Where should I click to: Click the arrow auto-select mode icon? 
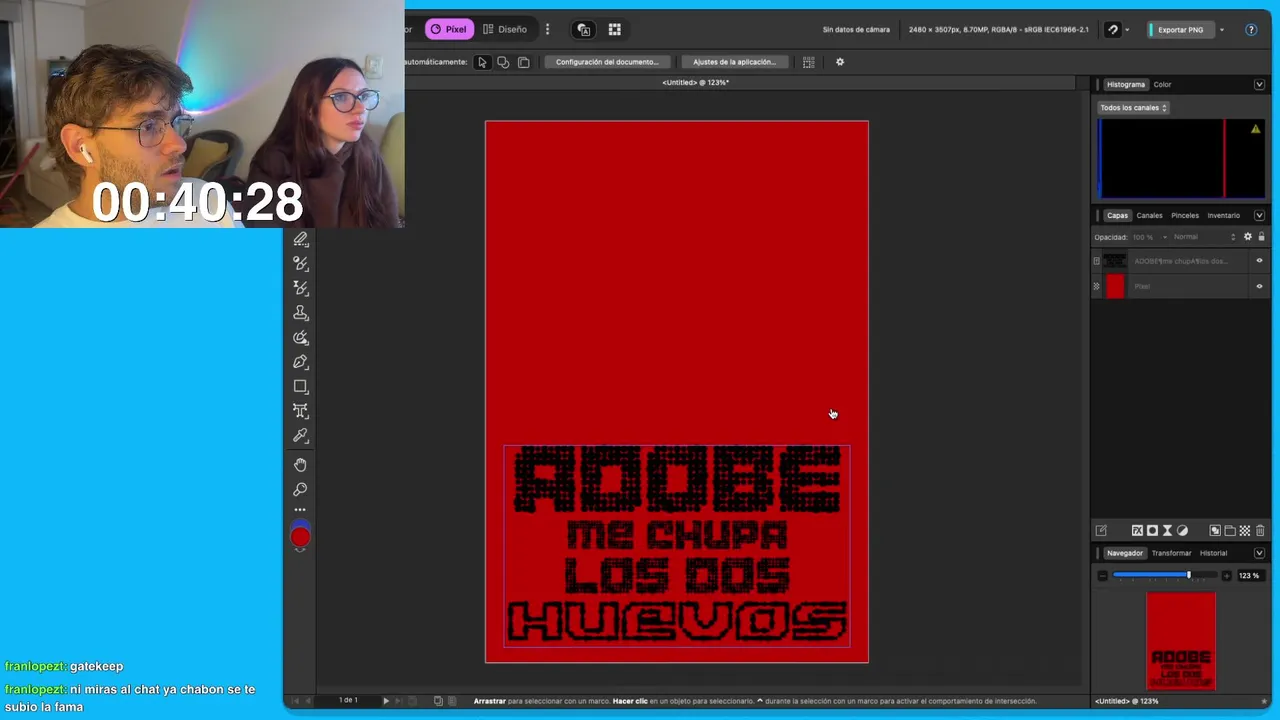(x=482, y=62)
